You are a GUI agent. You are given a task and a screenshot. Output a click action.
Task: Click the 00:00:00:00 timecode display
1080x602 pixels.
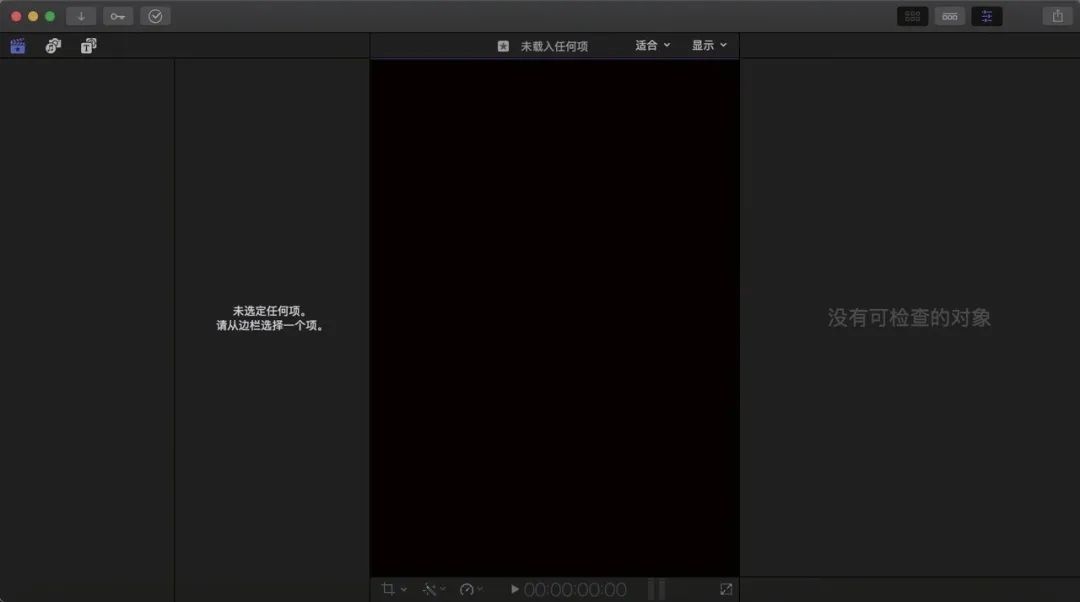[x=575, y=590]
